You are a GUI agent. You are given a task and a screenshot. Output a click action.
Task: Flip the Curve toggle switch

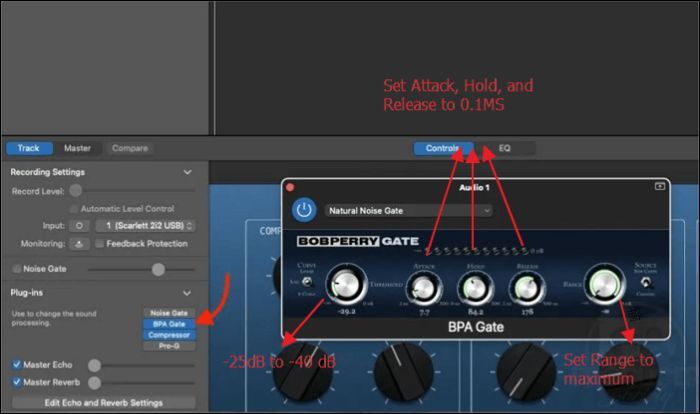pyautogui.click(x=307, y=281)
